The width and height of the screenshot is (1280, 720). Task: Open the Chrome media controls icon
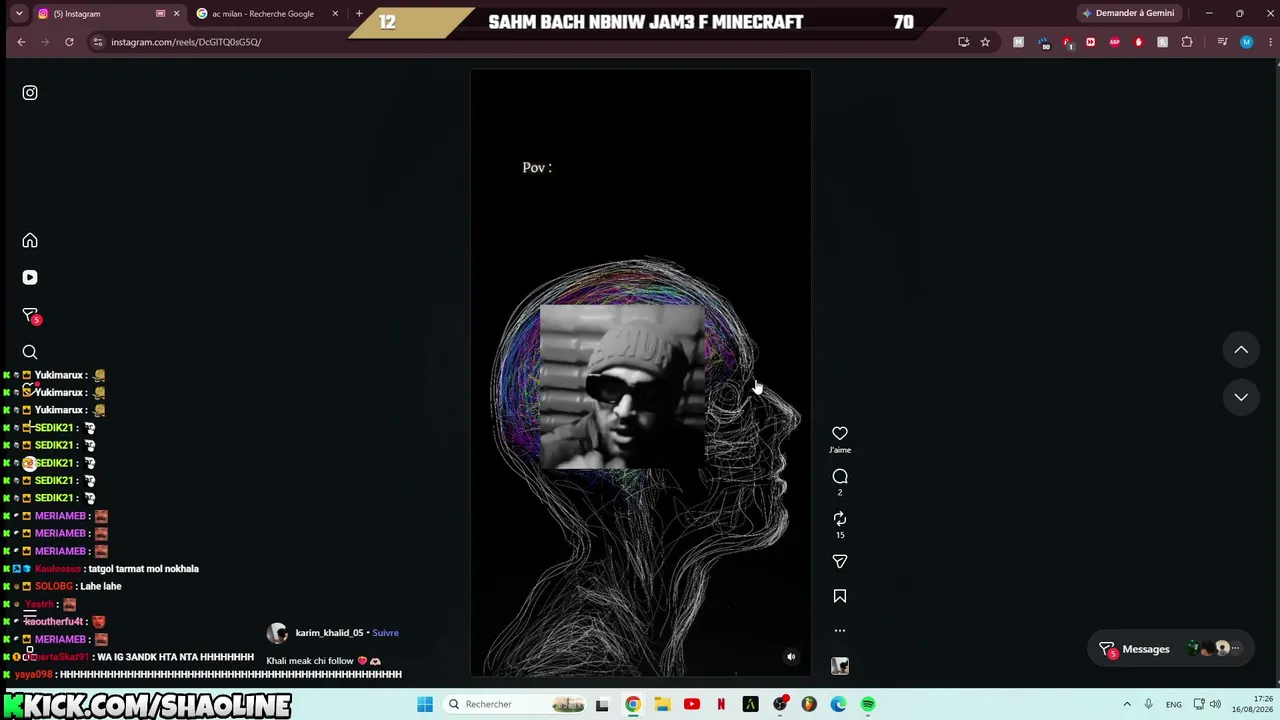pyautogui.click(x=1222, y=42)
